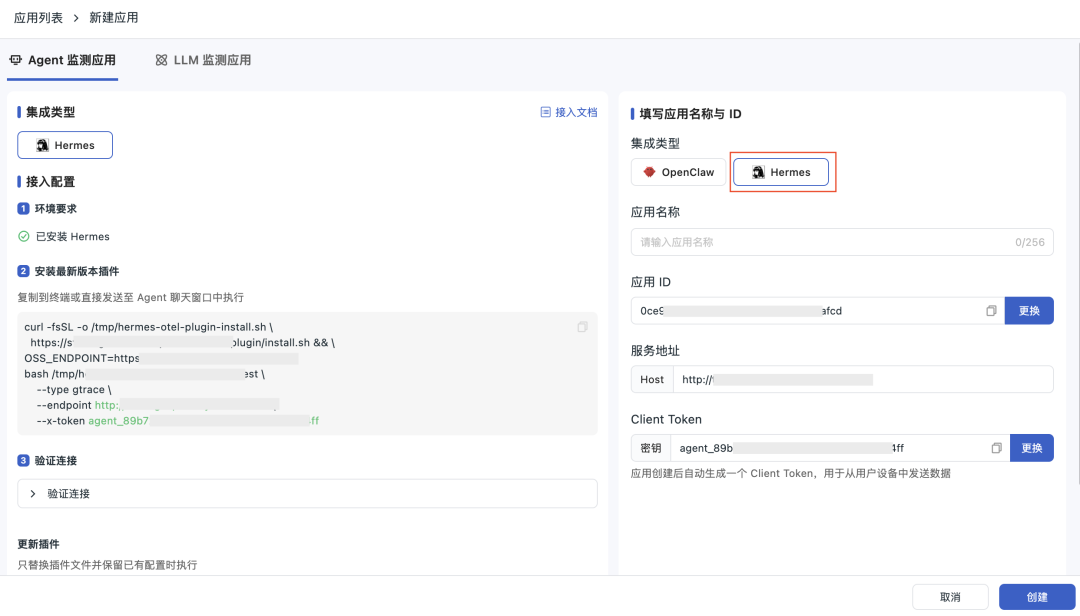Click the 0/256 character counter
The image size is (1080, 616).
[x=1030, y=242]
